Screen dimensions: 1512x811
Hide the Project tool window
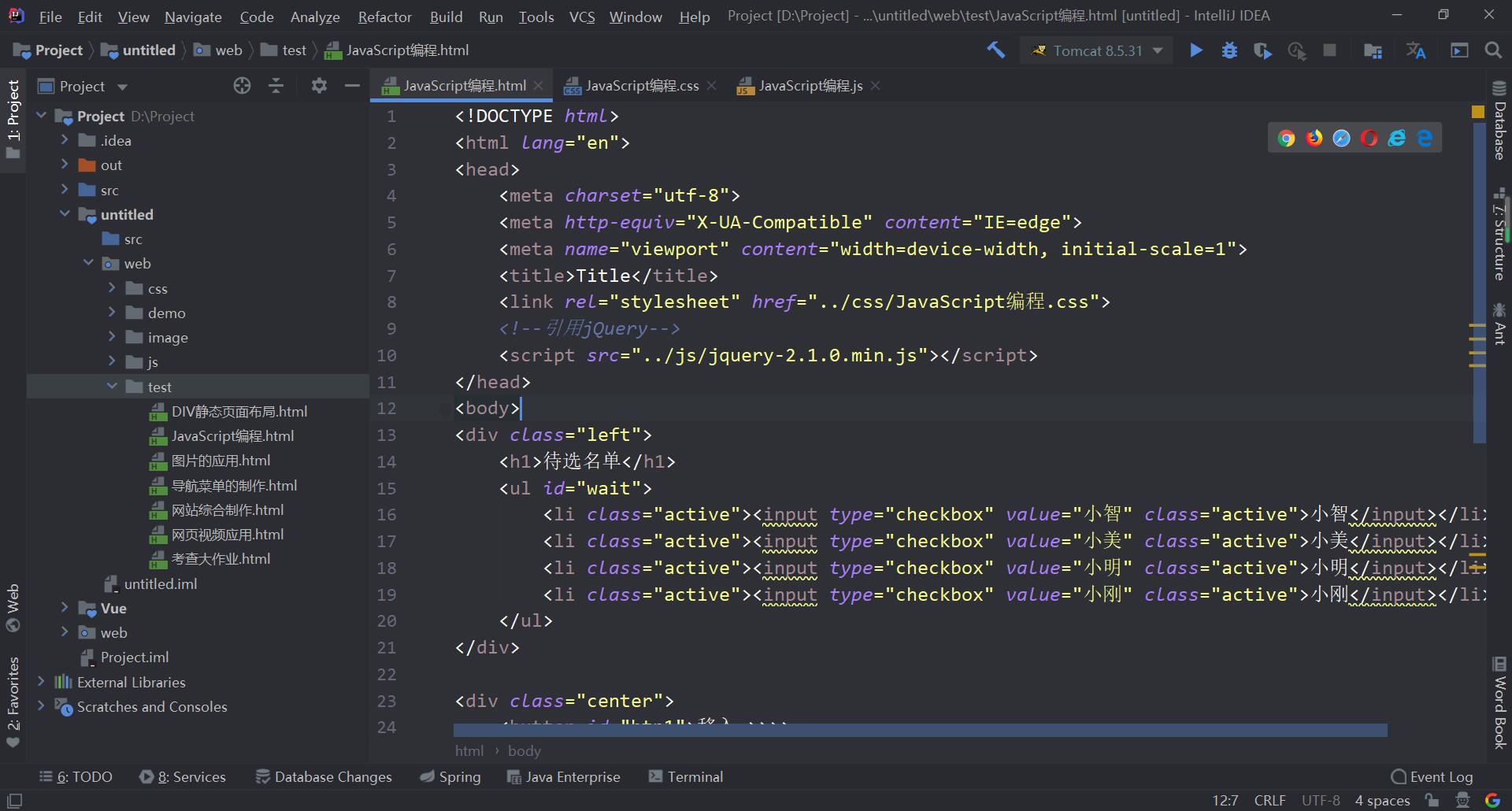tap(352, 86)
